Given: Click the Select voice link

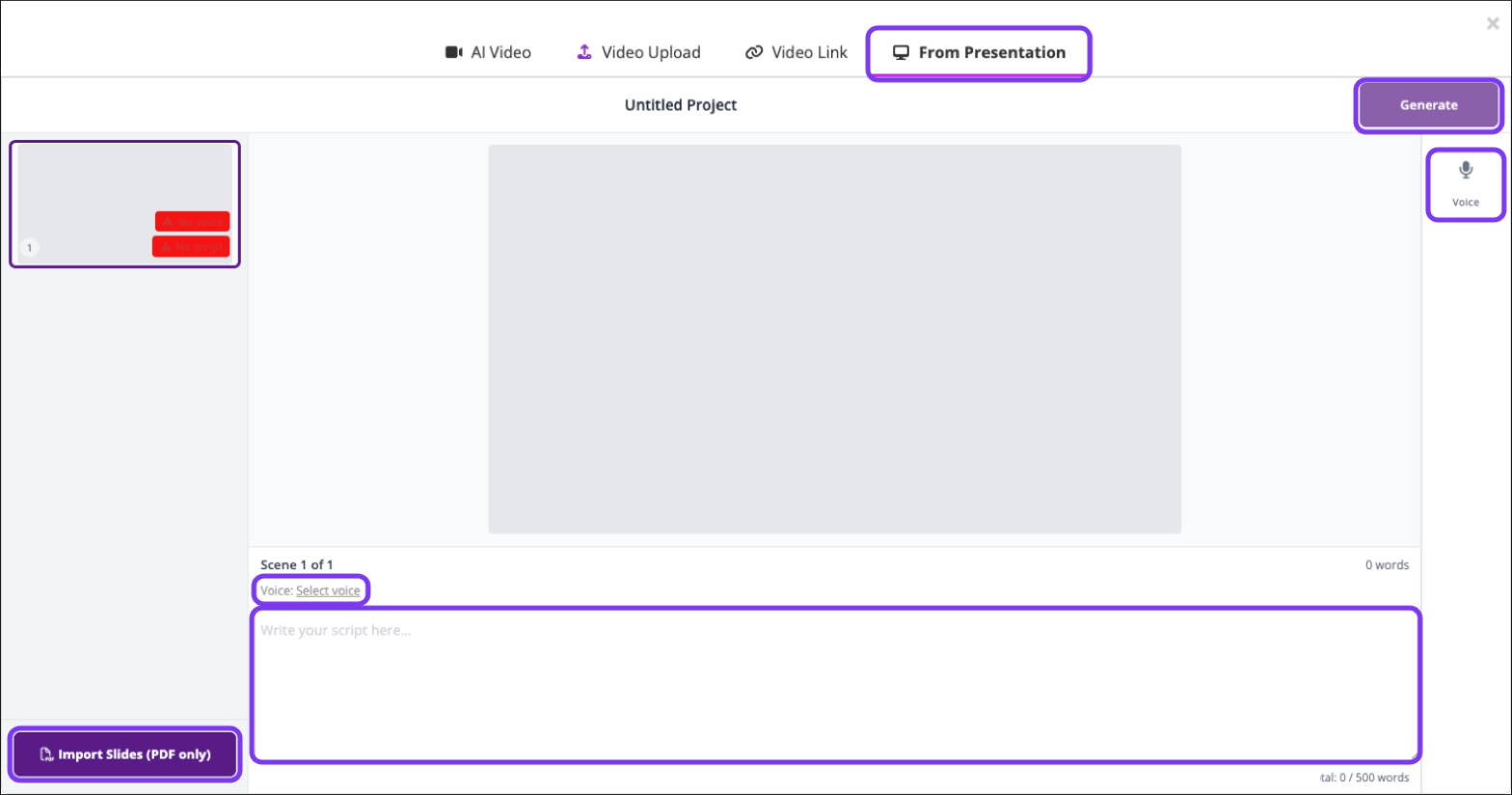Looking at the screenshot, I should [328, 590].
